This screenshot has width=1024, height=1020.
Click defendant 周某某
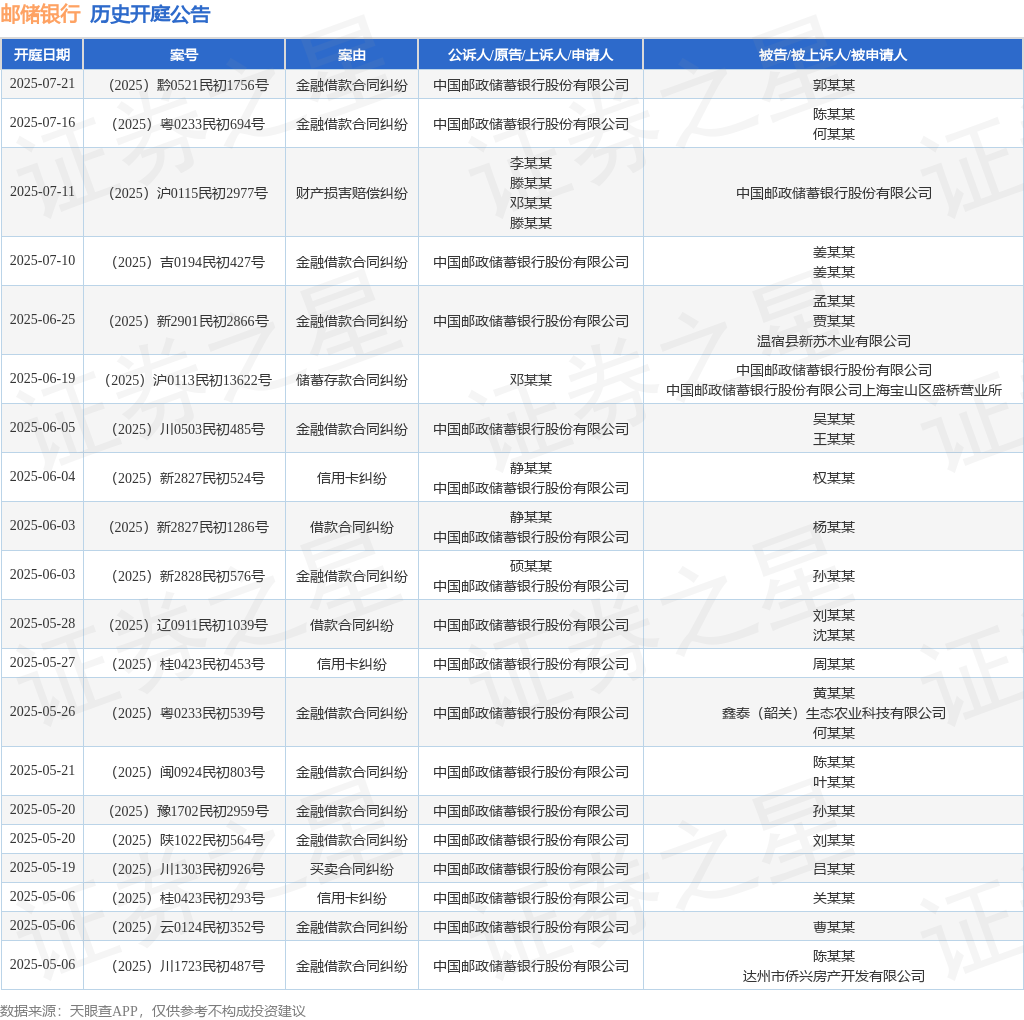tap(833, 664)
